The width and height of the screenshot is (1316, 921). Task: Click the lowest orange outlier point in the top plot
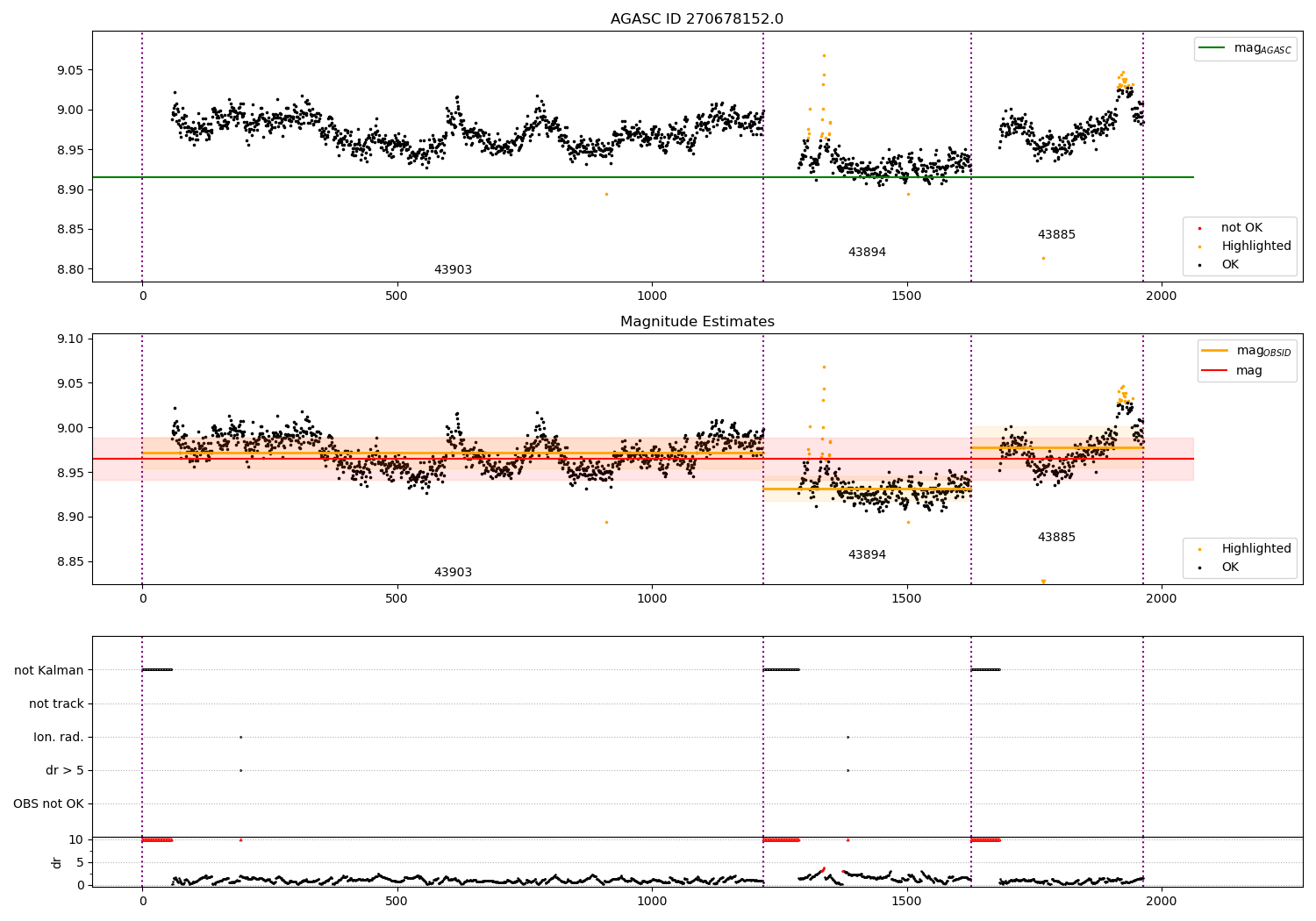pos(1043,258)
